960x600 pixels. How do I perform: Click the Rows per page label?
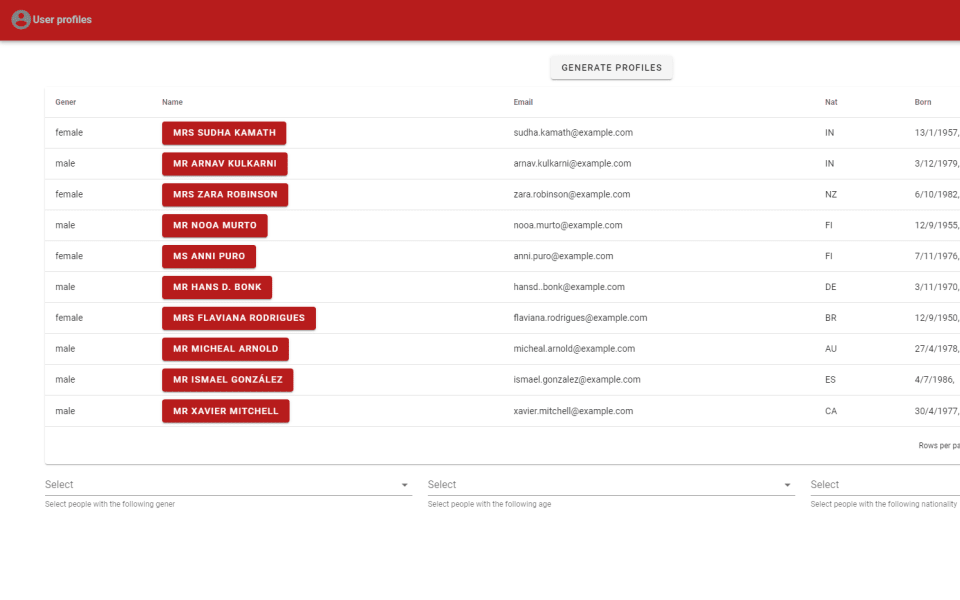pyautogui.click(x=939, y=446)
